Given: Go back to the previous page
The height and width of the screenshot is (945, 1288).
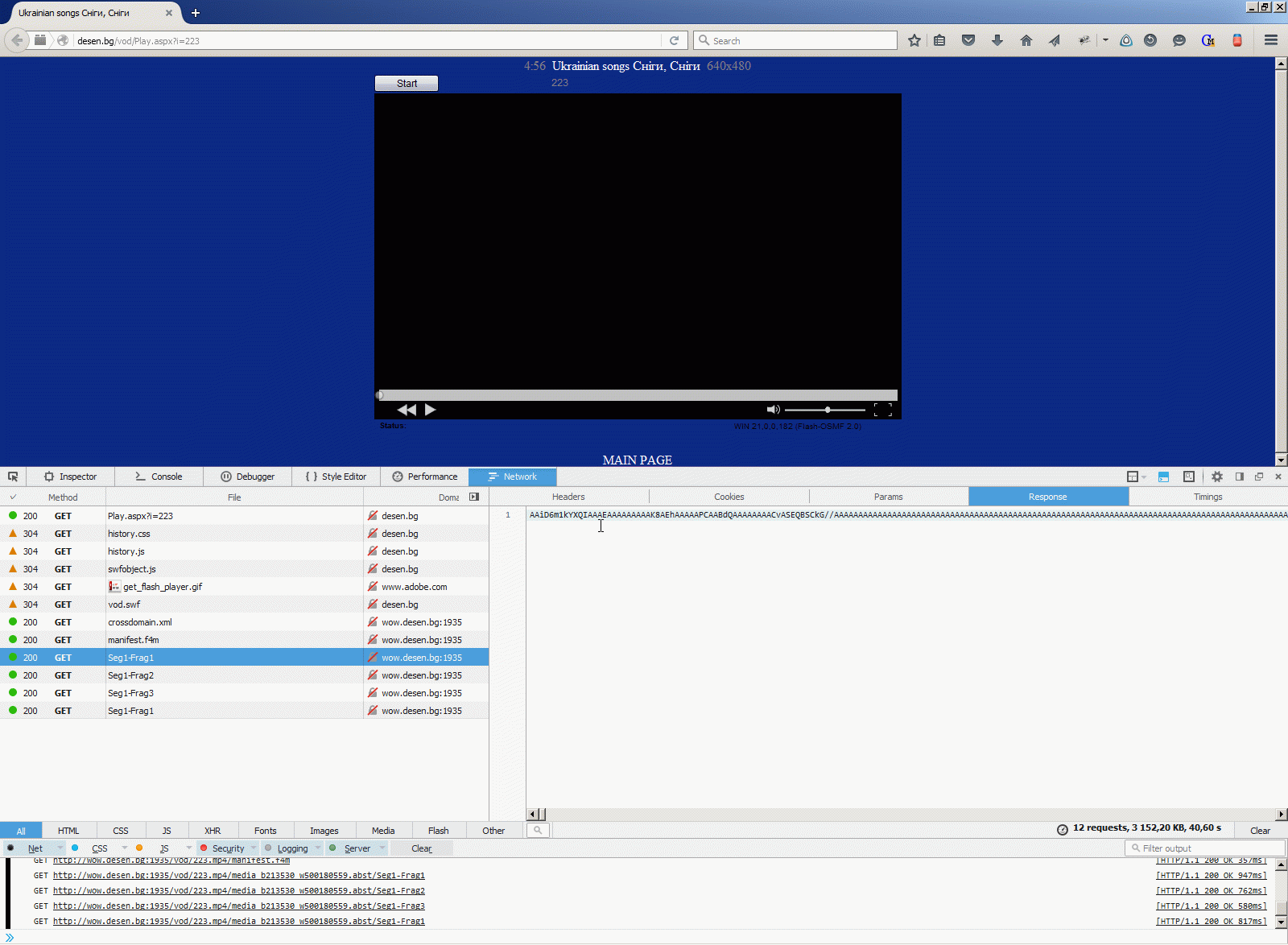Looking at the screenshot, I should [17, 40].
